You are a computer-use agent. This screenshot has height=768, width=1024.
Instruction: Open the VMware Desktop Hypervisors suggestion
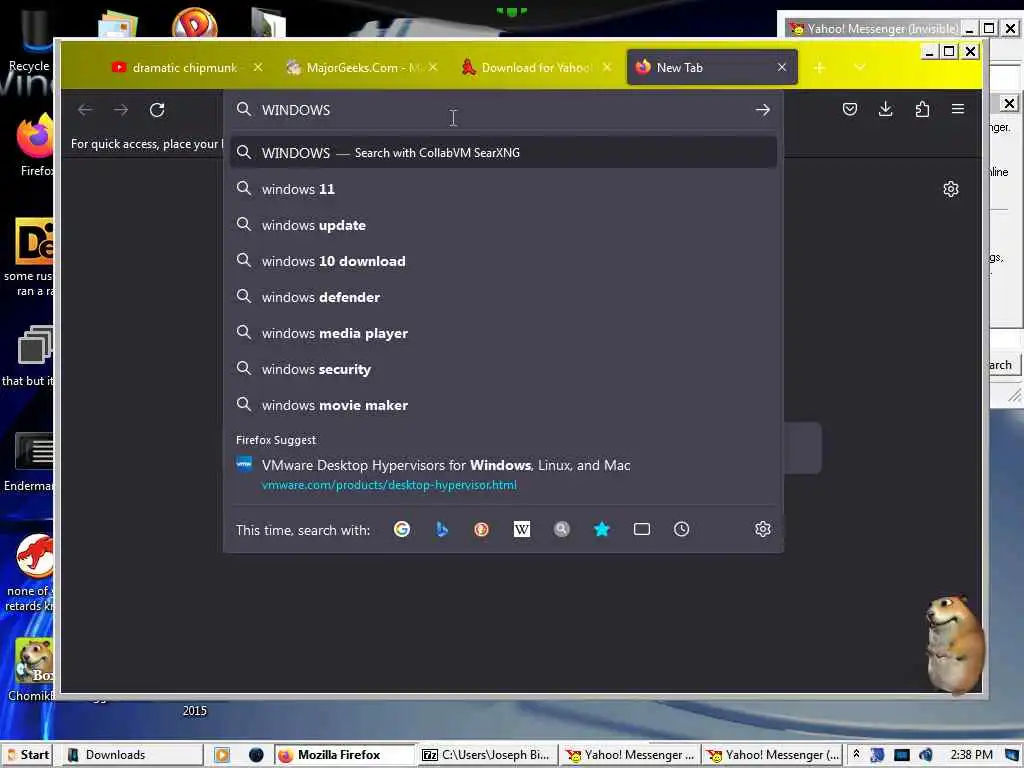pos(503,474)
